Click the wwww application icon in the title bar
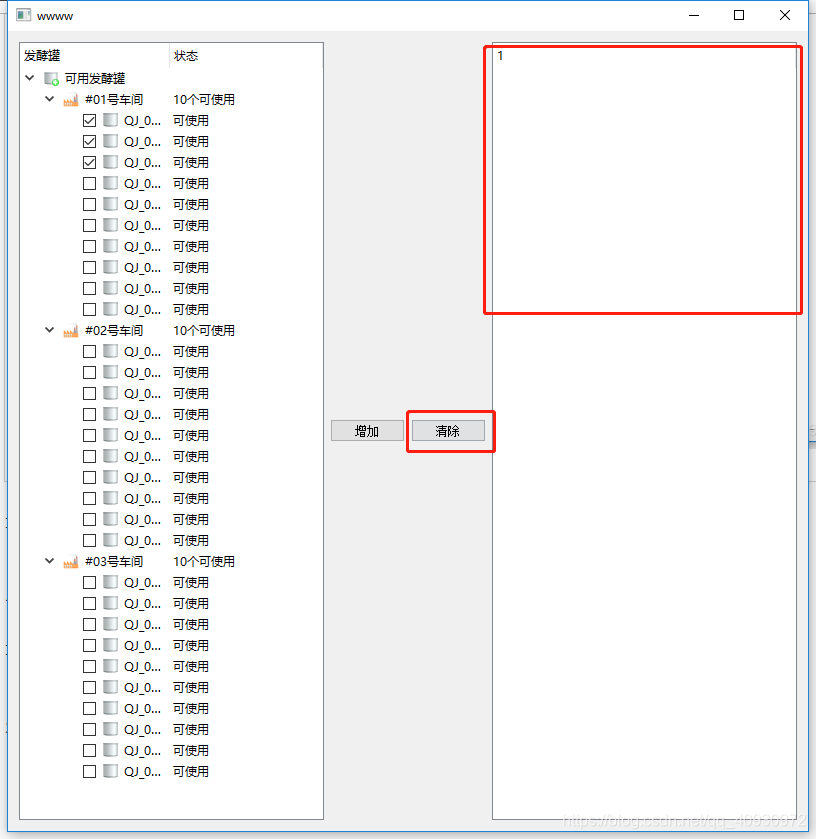The height and width of the screenshot is (839, 816). [x=22, y=15]
